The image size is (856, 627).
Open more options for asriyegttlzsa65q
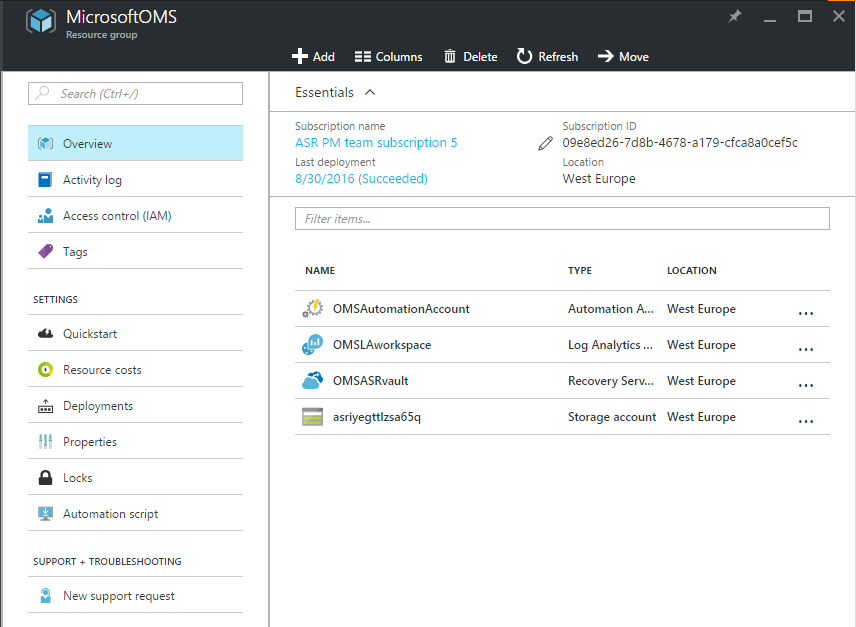point(806,421)
